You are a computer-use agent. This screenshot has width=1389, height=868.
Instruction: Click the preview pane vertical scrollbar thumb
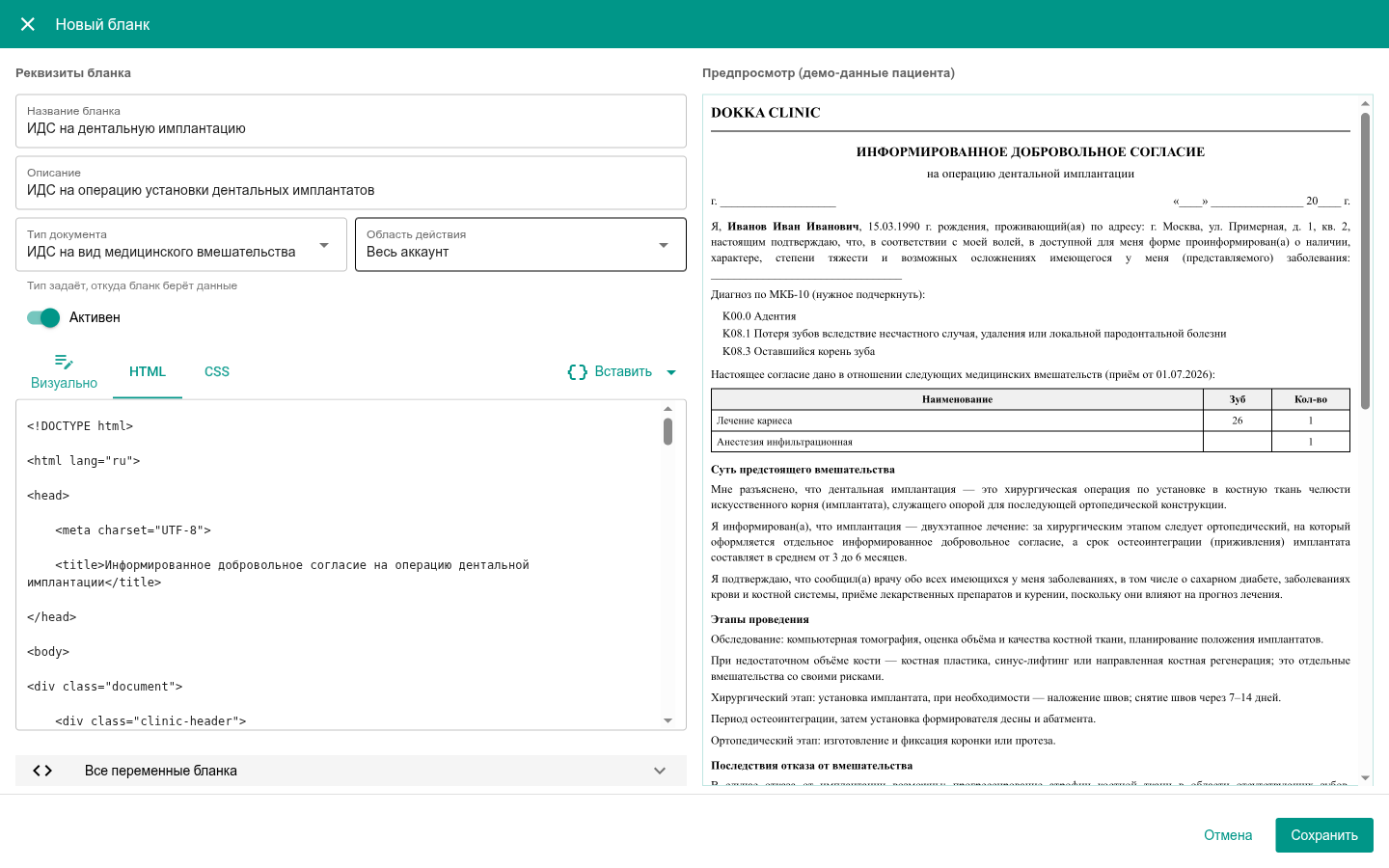click(1365, 260)
